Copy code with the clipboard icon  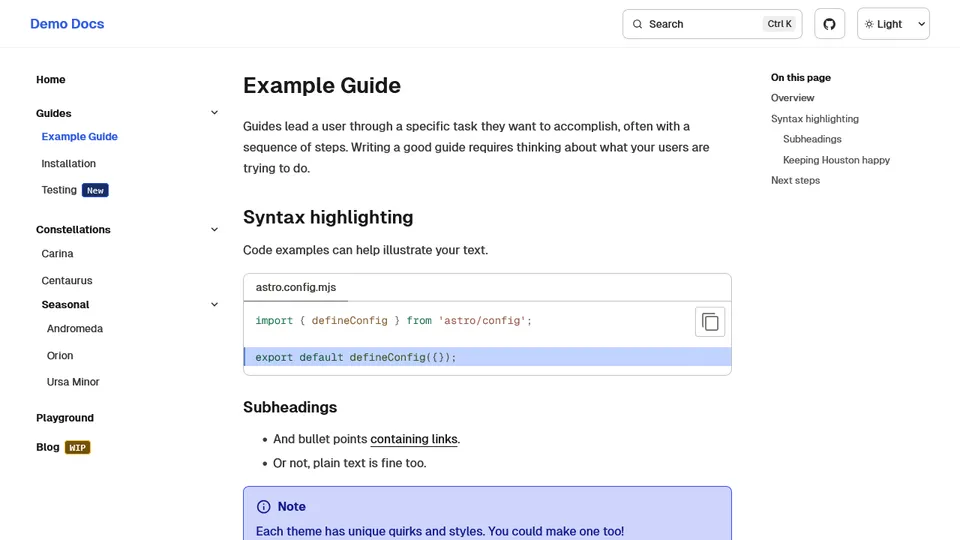[710, 322]
